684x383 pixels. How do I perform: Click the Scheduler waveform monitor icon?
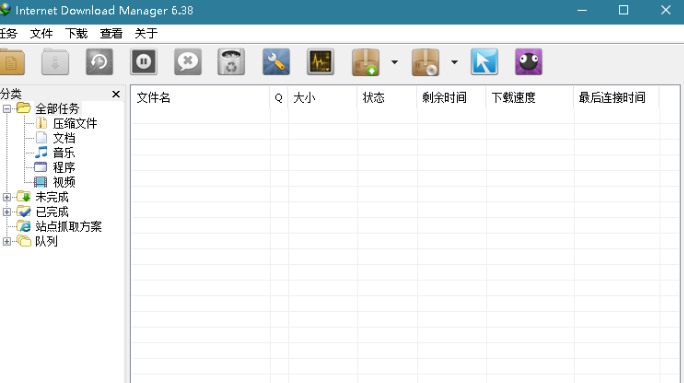(320, 62)
